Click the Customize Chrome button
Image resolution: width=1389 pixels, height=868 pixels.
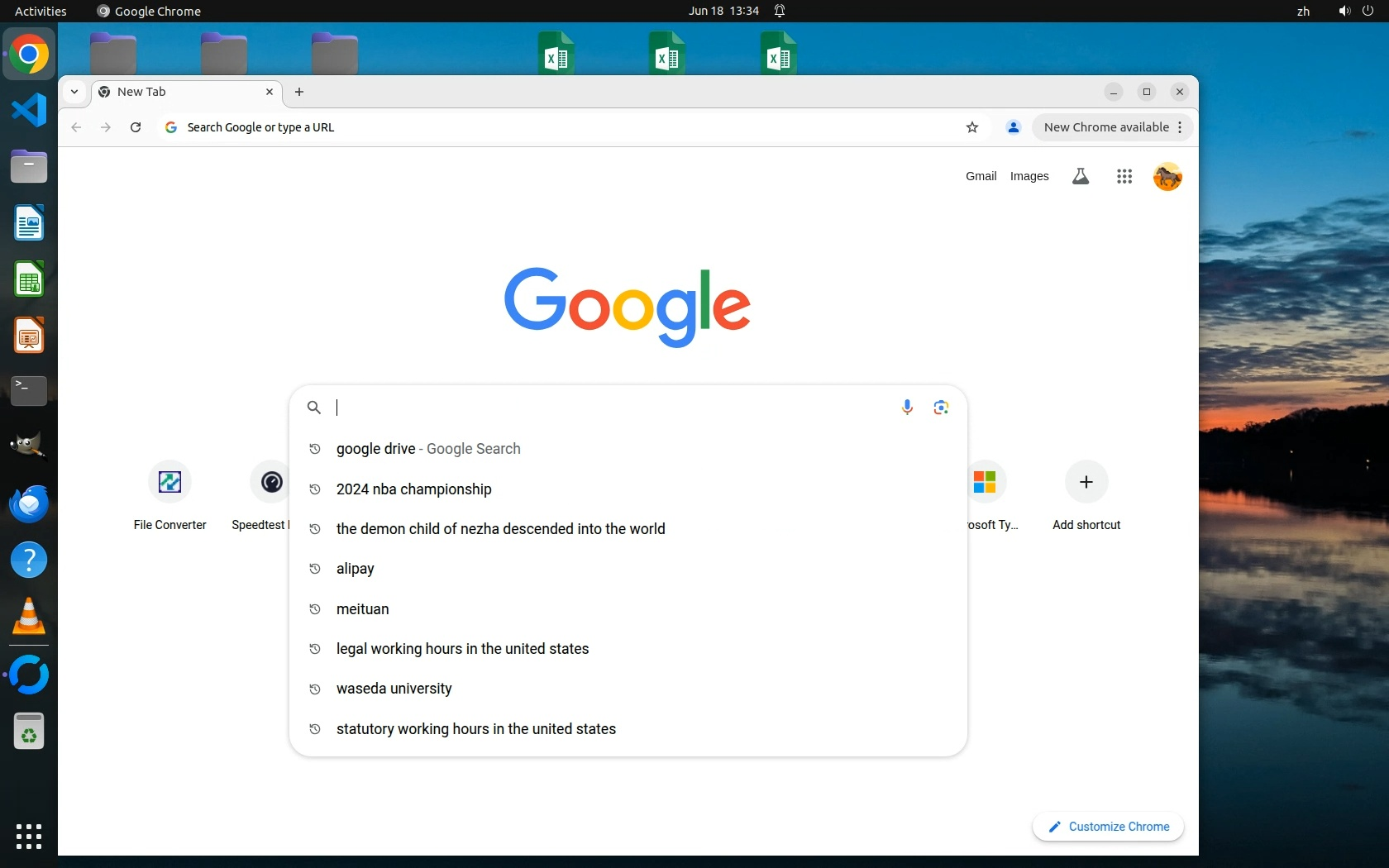1108,827
